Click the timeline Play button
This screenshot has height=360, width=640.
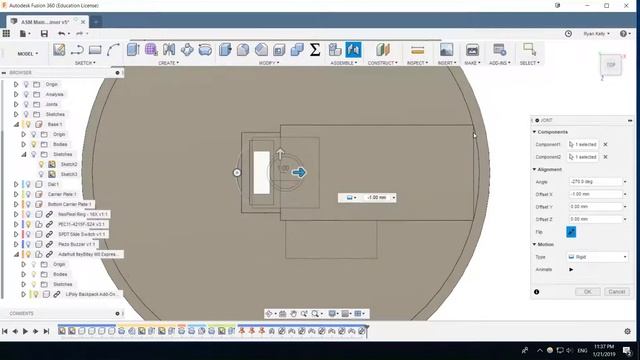(25, 331)
